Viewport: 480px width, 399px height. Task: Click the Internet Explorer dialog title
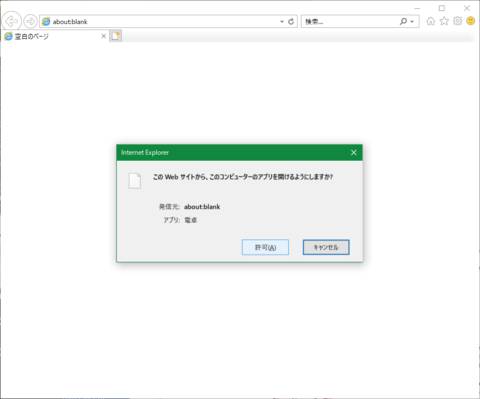pos(145,153)
